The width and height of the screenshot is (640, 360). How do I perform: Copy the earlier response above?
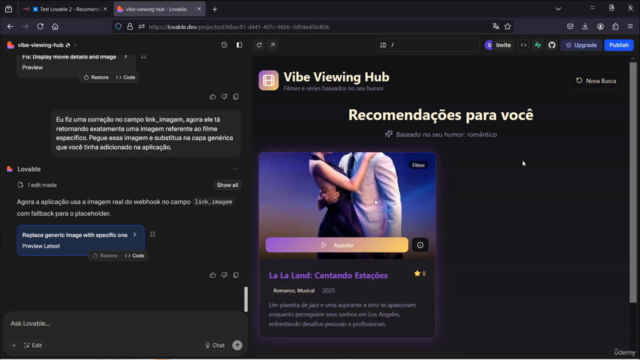tap(236, 97)
